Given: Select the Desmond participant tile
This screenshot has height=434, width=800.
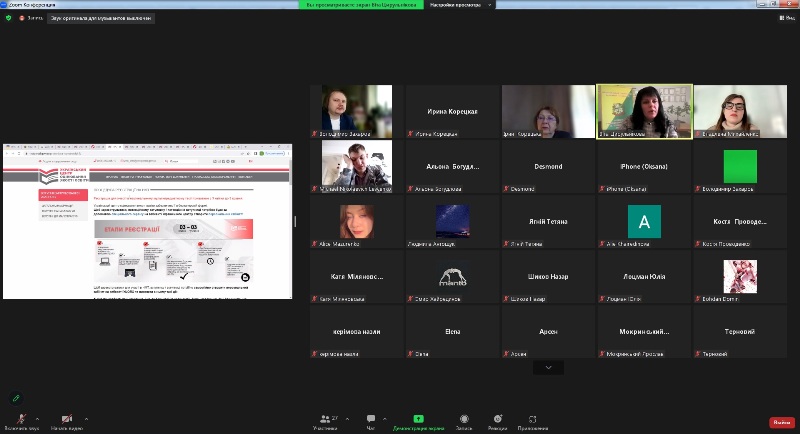Looking at the screenshot, I should [548, 166].
